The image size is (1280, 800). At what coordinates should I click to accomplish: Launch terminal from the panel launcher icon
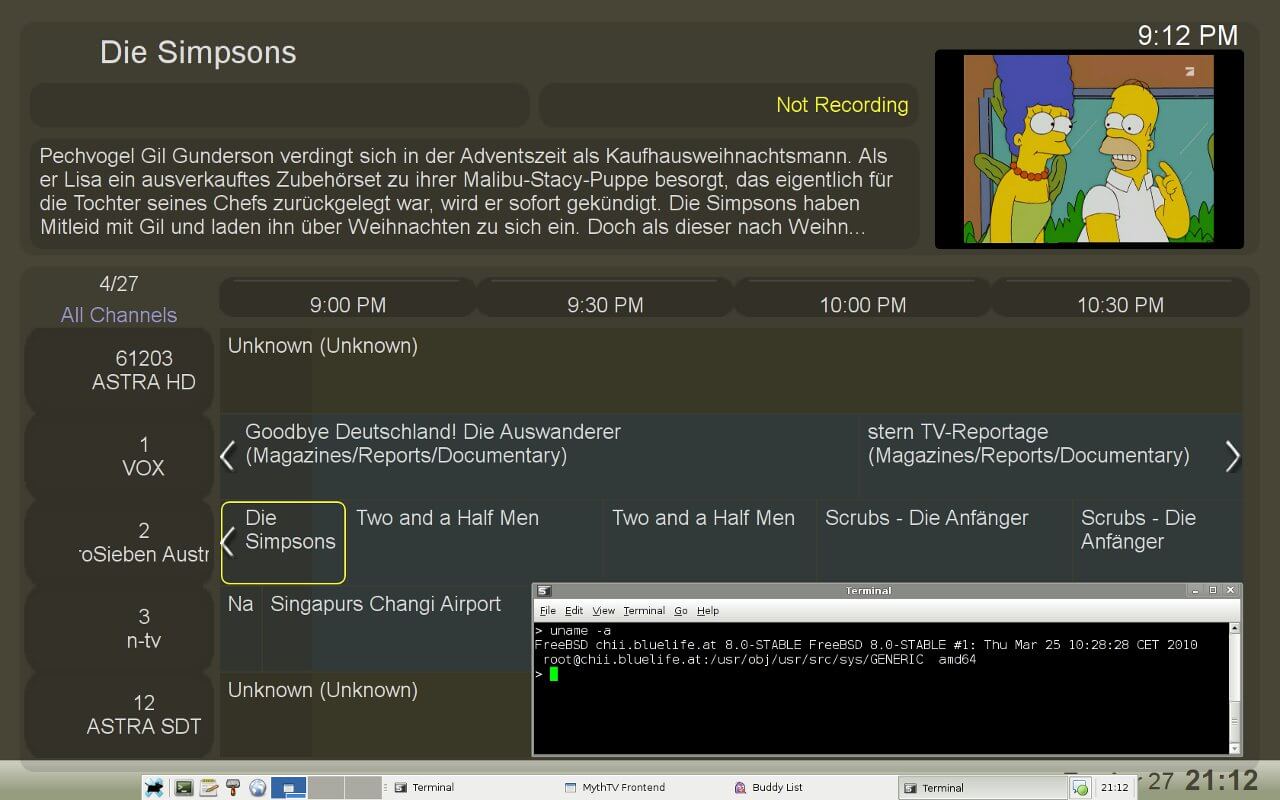[184, 787]
